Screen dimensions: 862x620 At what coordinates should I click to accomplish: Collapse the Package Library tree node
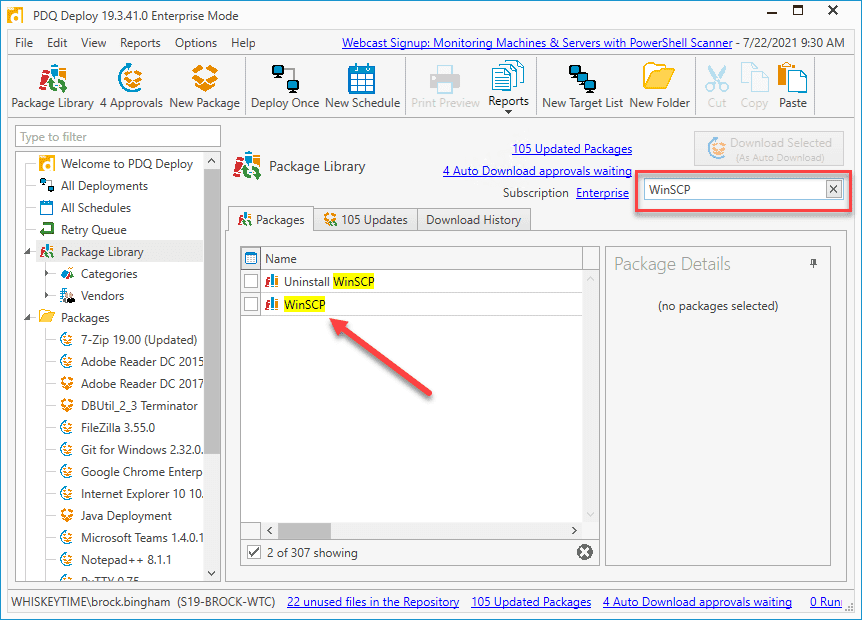point(27,252)
